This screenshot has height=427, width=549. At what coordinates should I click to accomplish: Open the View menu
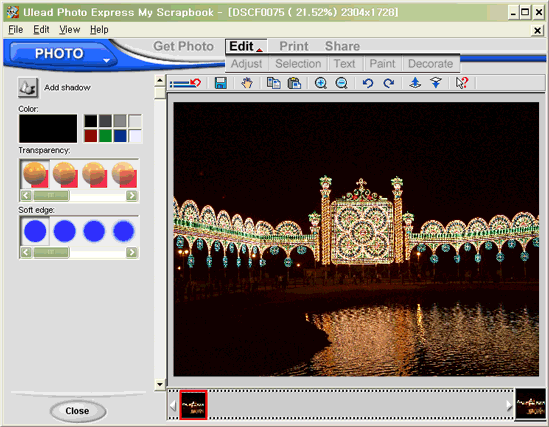click(x=70, y=30)
